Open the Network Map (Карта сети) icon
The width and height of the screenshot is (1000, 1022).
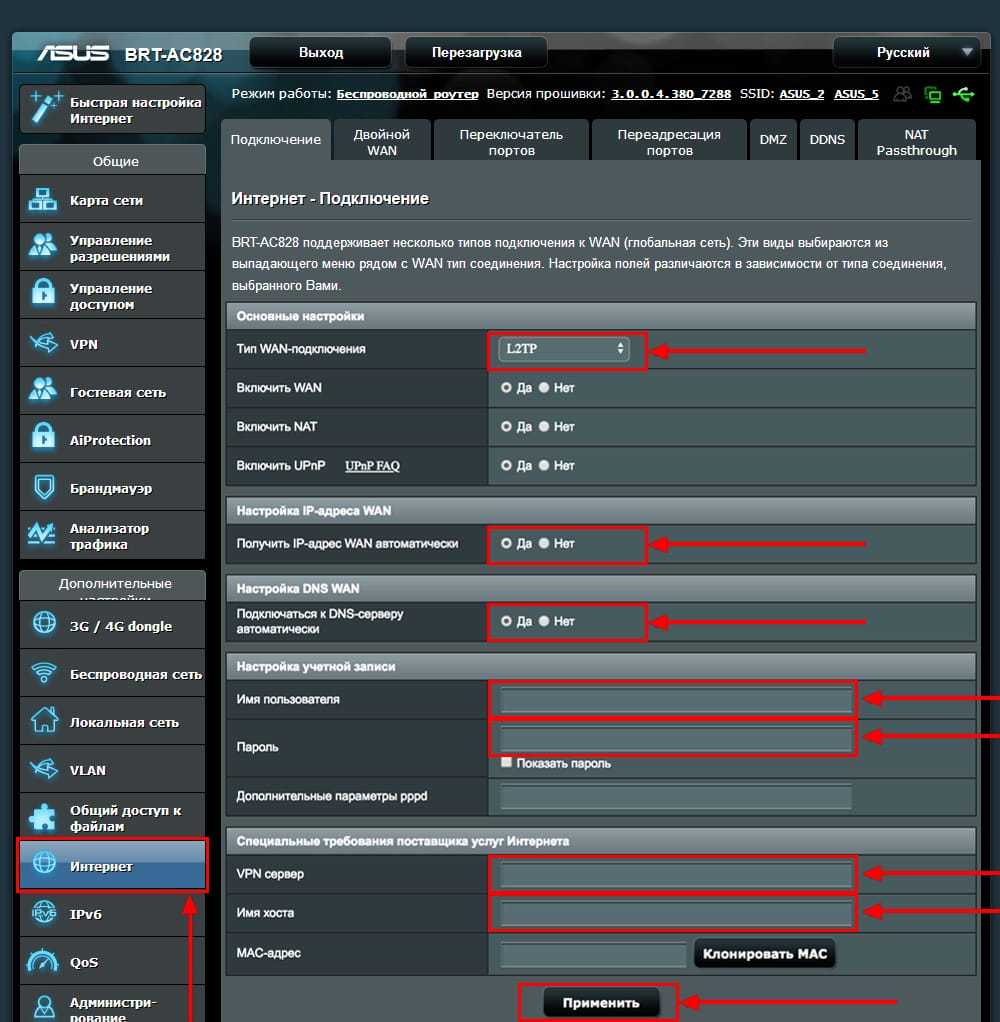point(43,200)
